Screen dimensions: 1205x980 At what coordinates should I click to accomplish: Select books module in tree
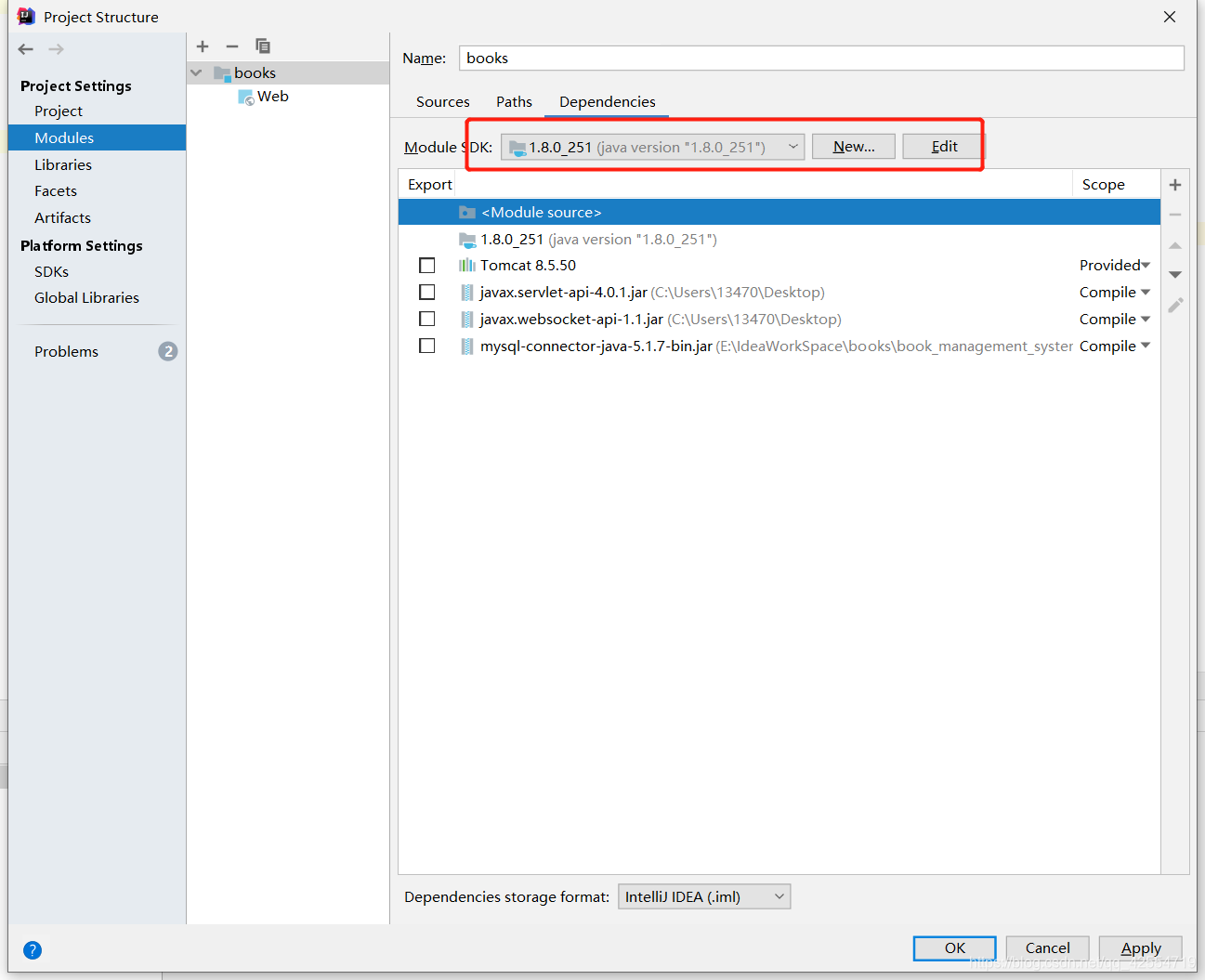(x=288, y=73)
